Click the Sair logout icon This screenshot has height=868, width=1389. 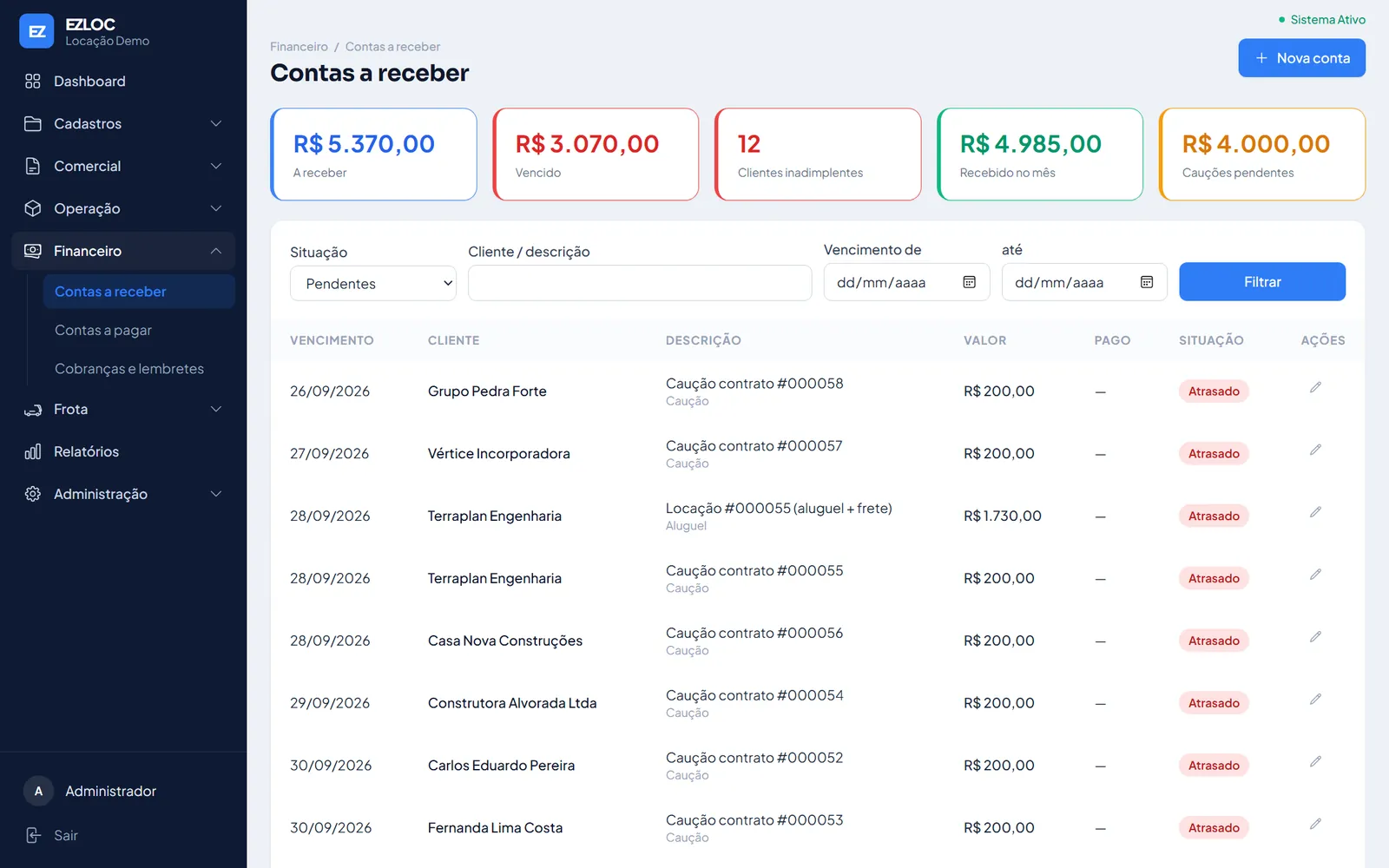[33, 835]
